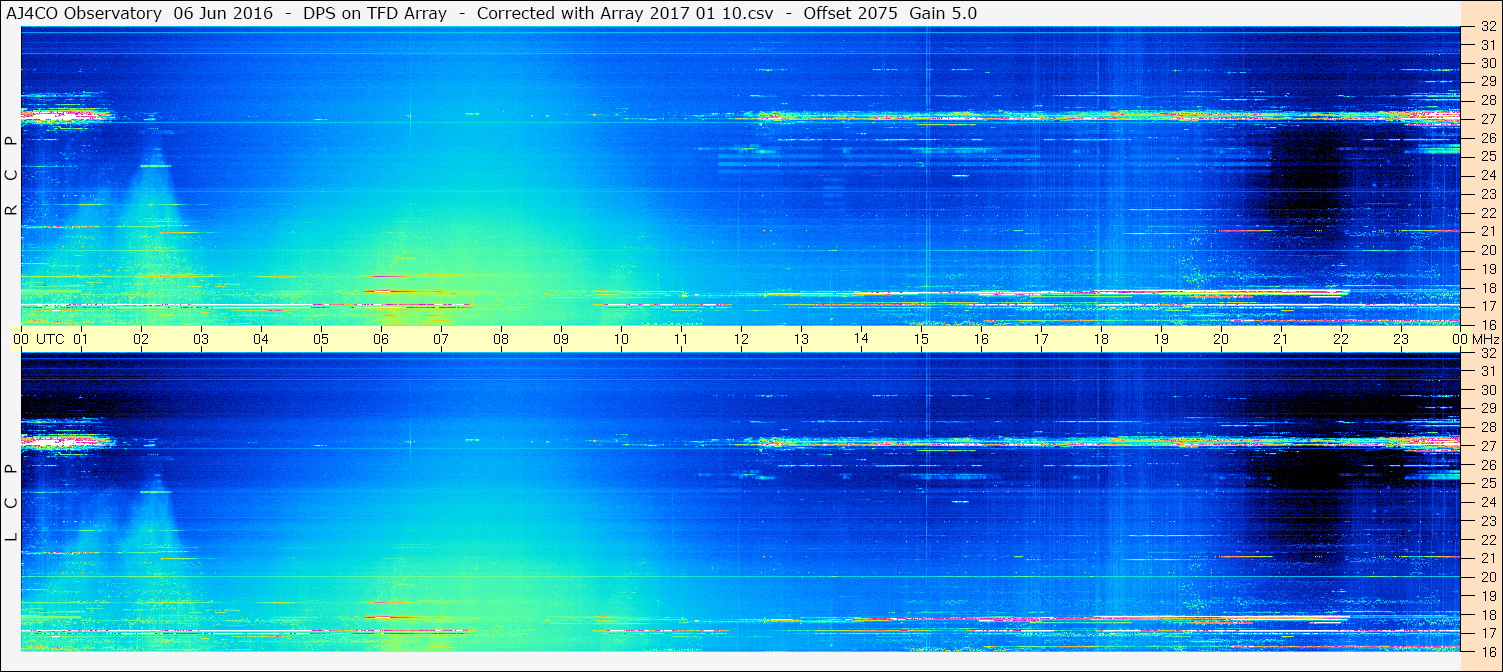Select 16 MHz label of LCP panel

pos(1489,651)
